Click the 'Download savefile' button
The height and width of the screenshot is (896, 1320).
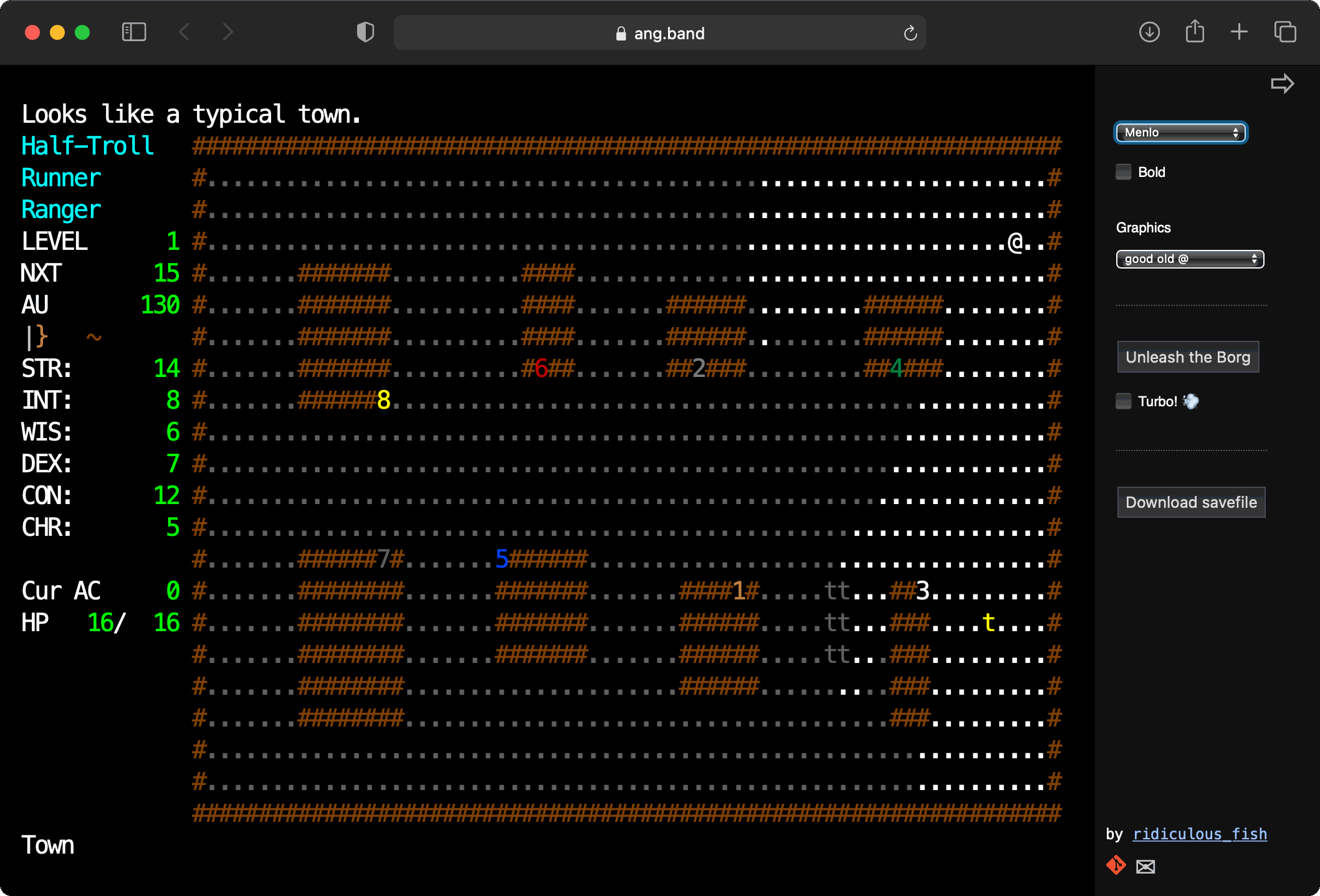point(1191,502)
